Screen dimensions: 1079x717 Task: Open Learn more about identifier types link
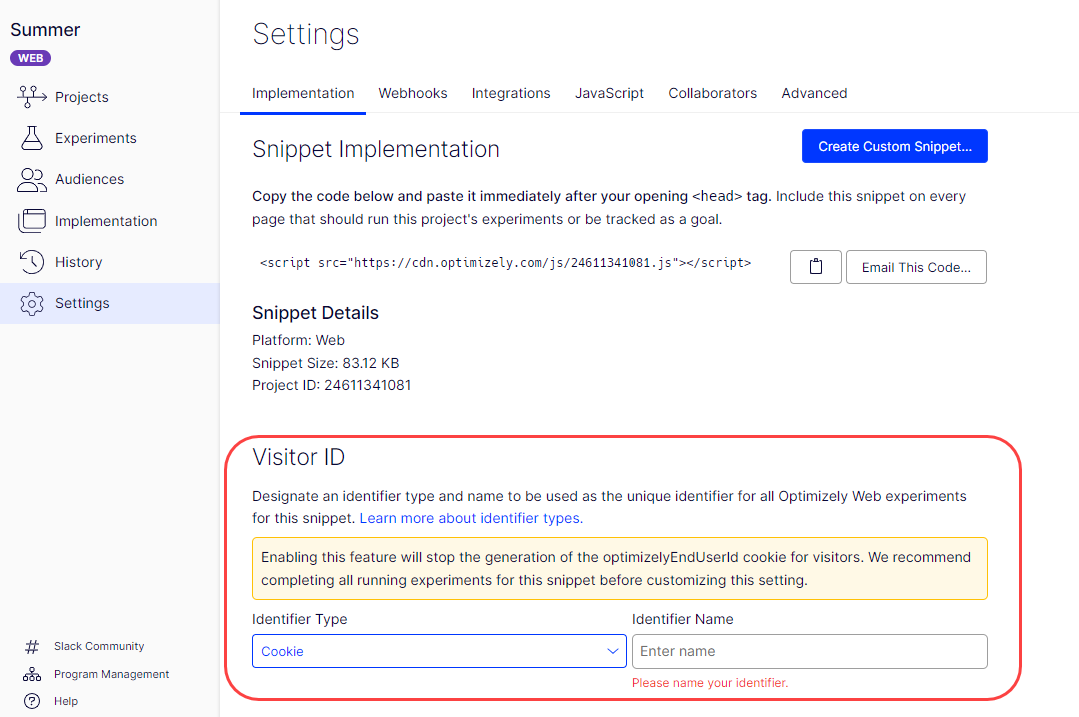click(471, 518)
